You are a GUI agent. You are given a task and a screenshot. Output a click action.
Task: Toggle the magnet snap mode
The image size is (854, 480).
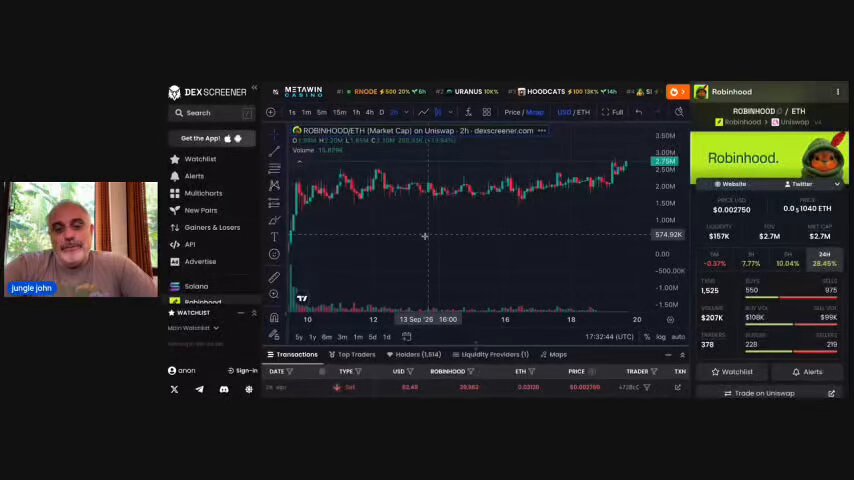pyautogui.click(x=274, y=318)
